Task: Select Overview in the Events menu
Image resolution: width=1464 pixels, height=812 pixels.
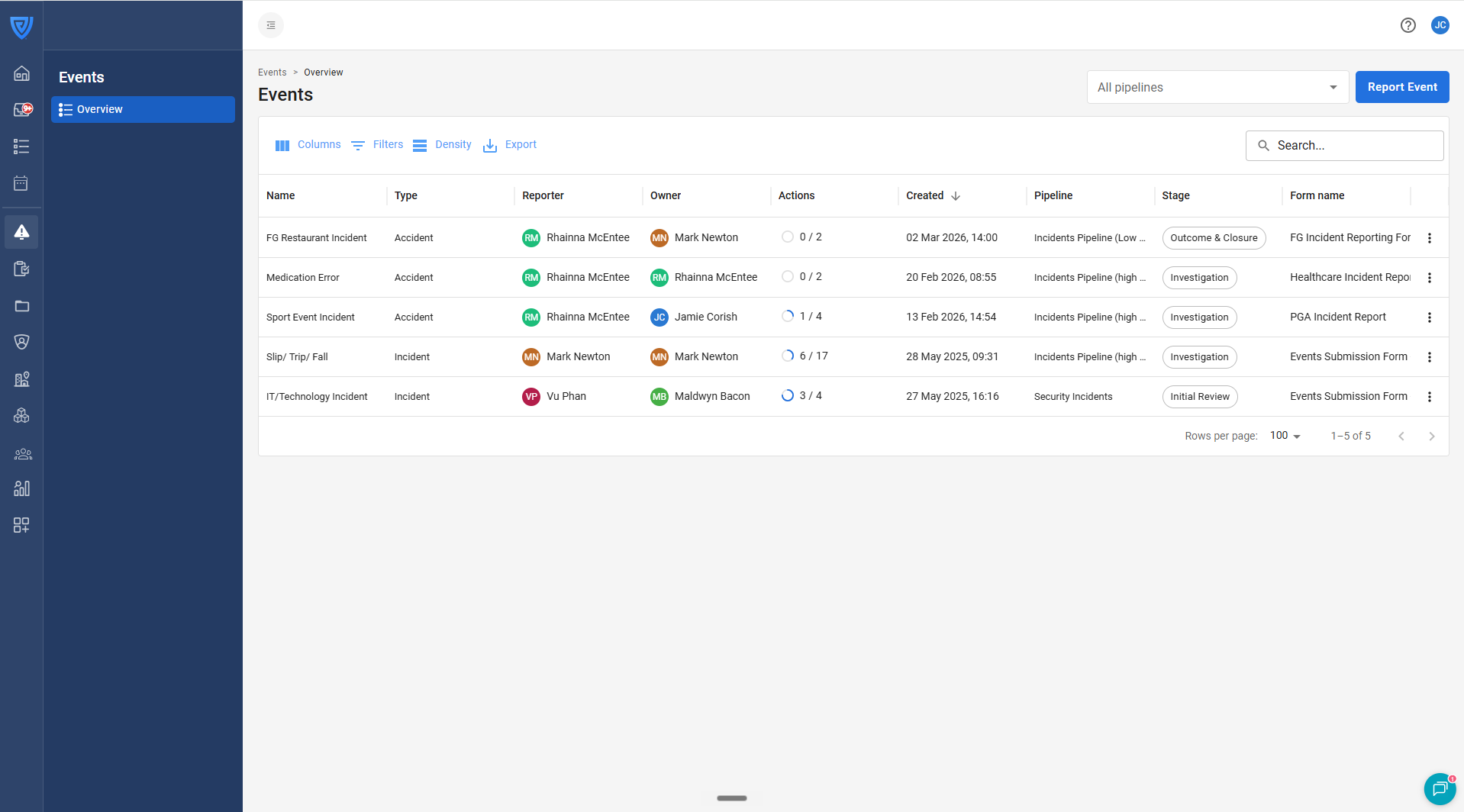Action: pyautogui.click(x=143, y=109)
